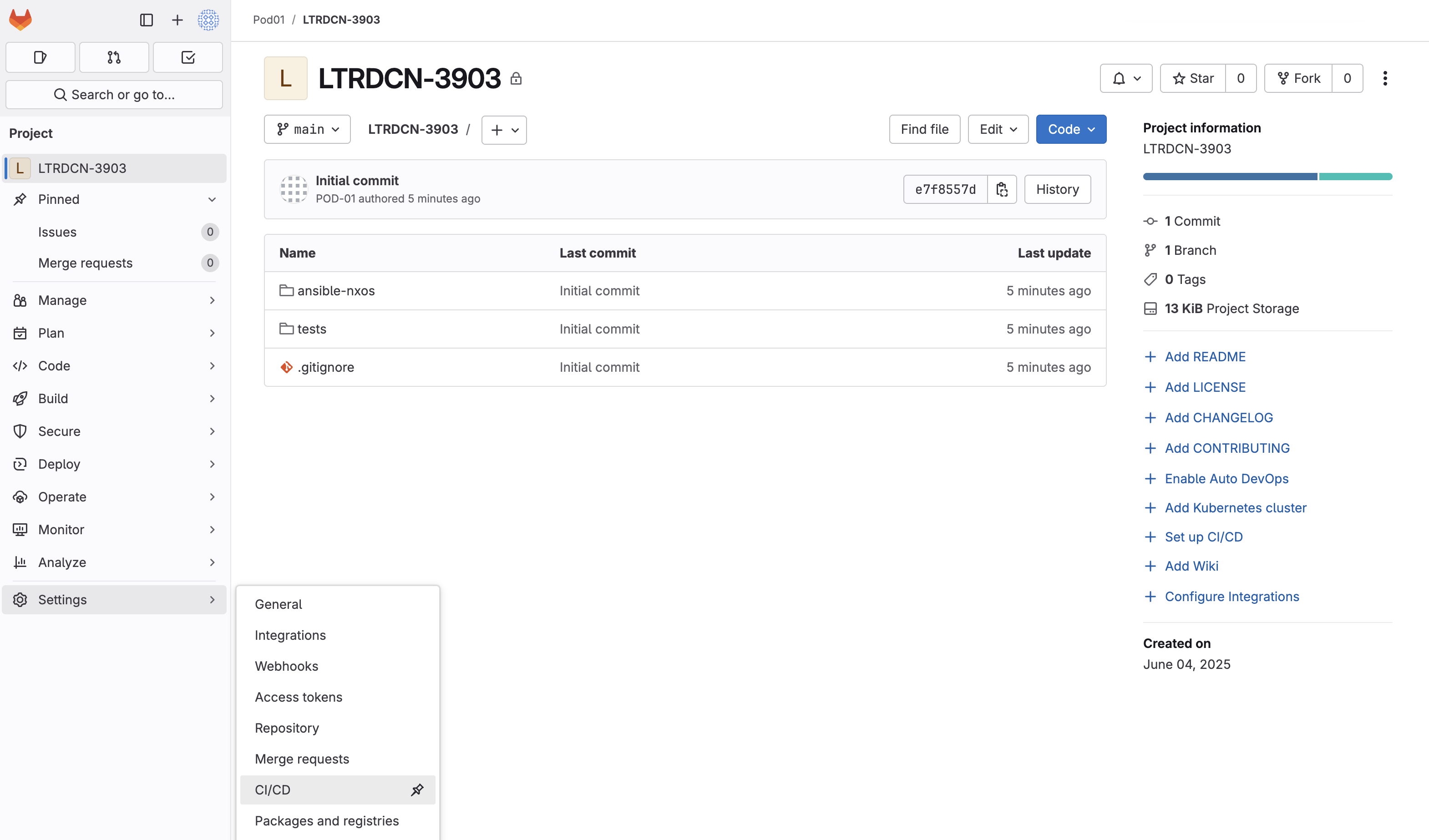The height and width of the screenshot is (840, 1429).
Task: Open pinned Issues item
Action: pyautogui.click(x=114, y=232)
